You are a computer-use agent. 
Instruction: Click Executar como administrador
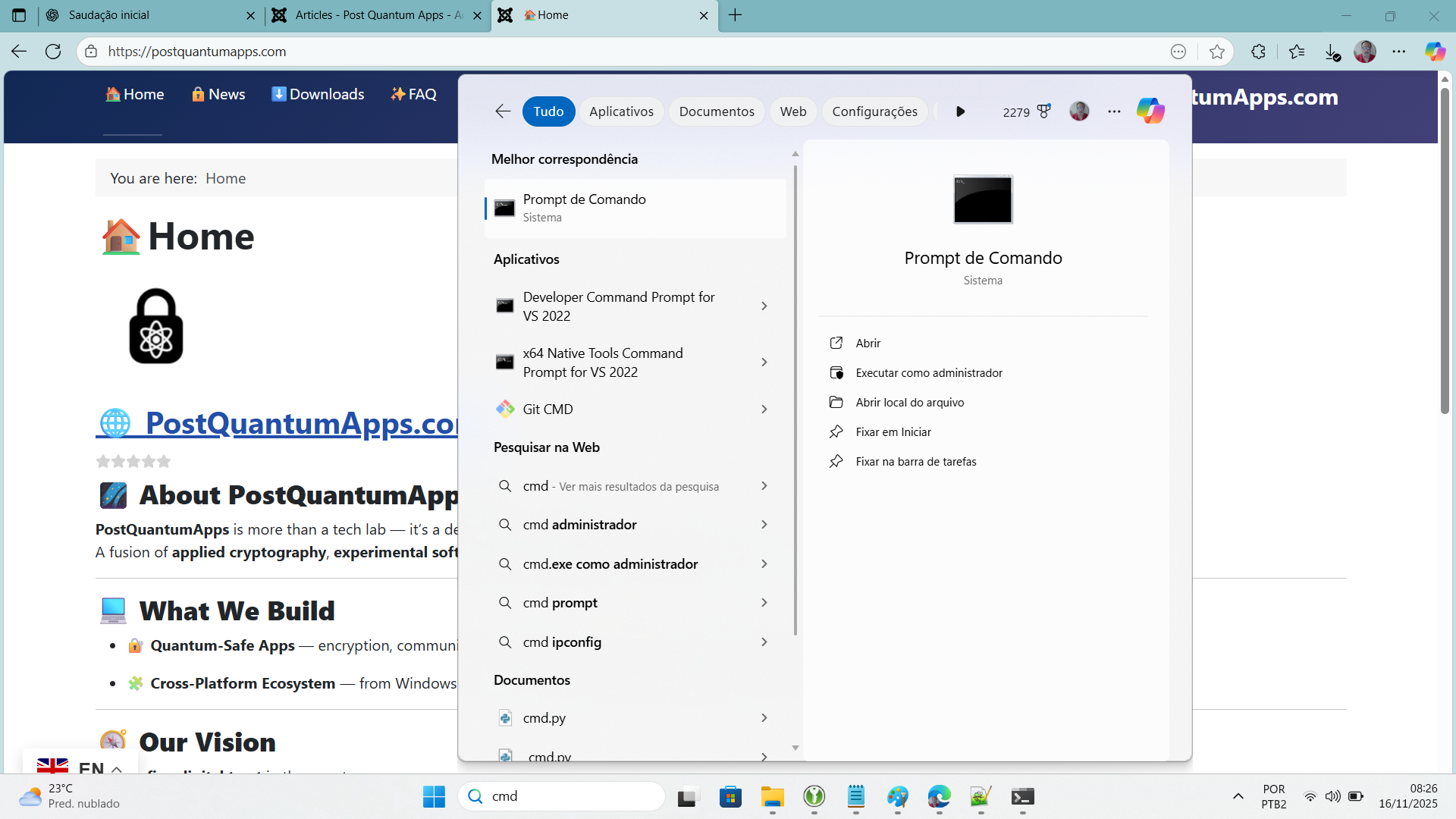click(x=928, y=373)
